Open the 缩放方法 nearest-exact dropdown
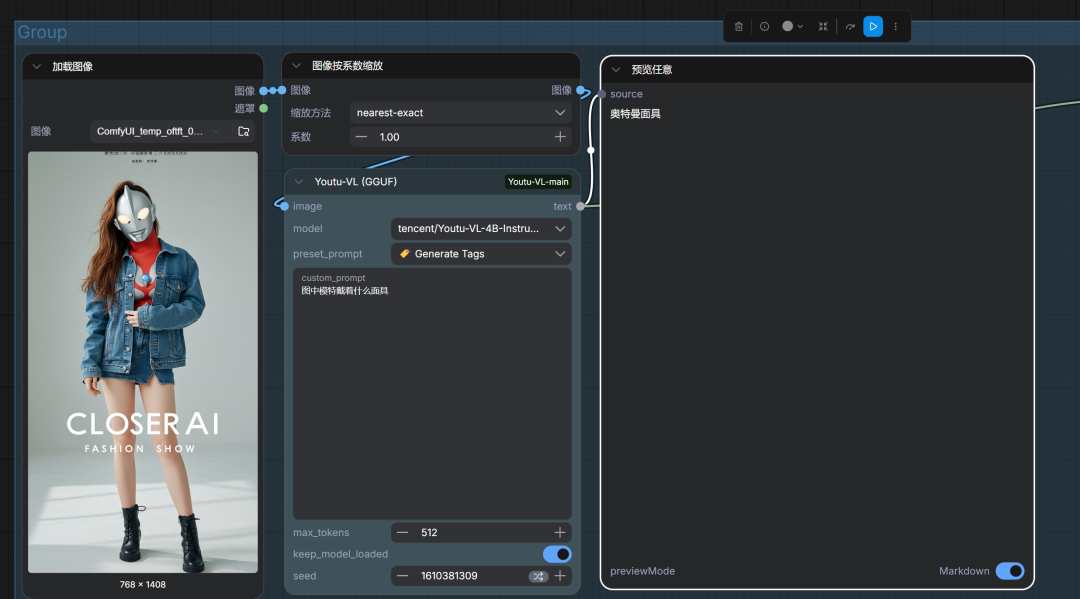This screenshot has width=1080, height=599. click(461, 113)
